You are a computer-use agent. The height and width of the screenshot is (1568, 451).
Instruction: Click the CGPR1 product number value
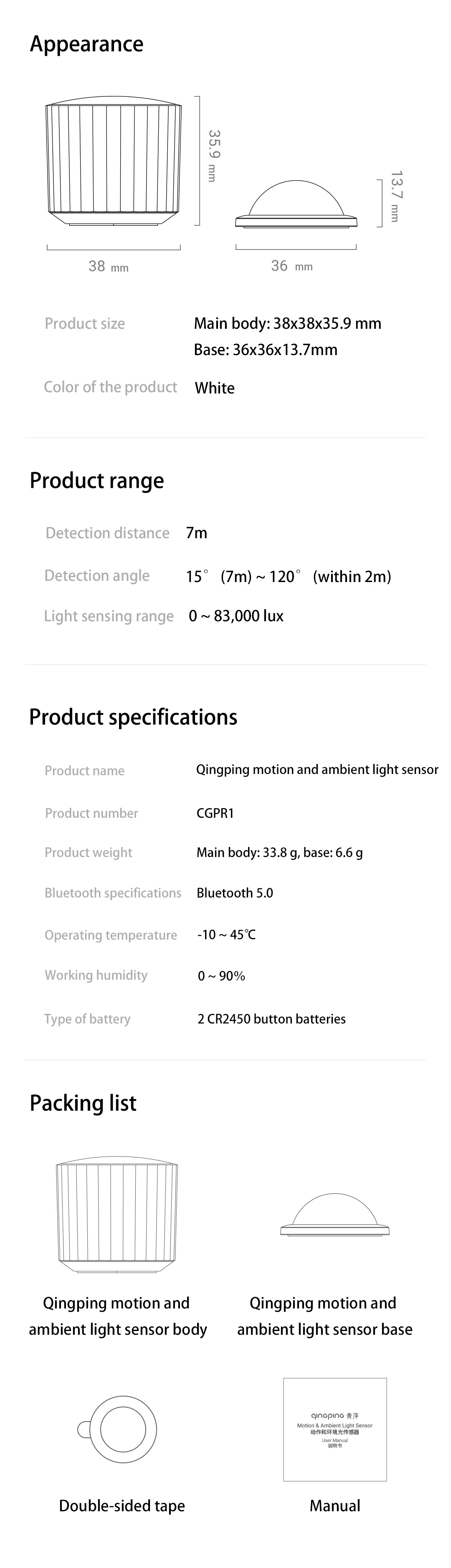tap(215, 813)
